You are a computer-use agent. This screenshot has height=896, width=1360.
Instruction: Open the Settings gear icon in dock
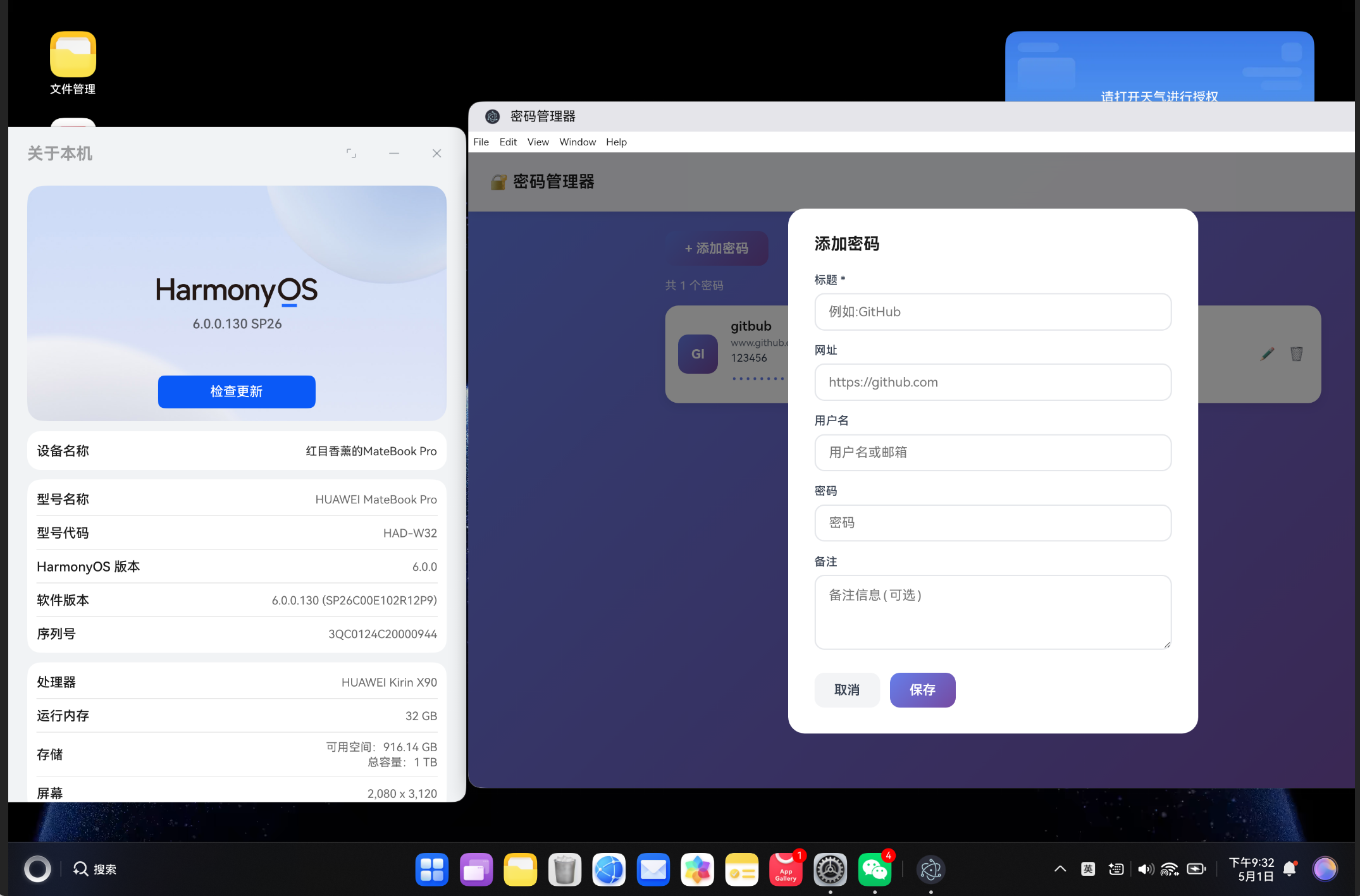point(831,869)
